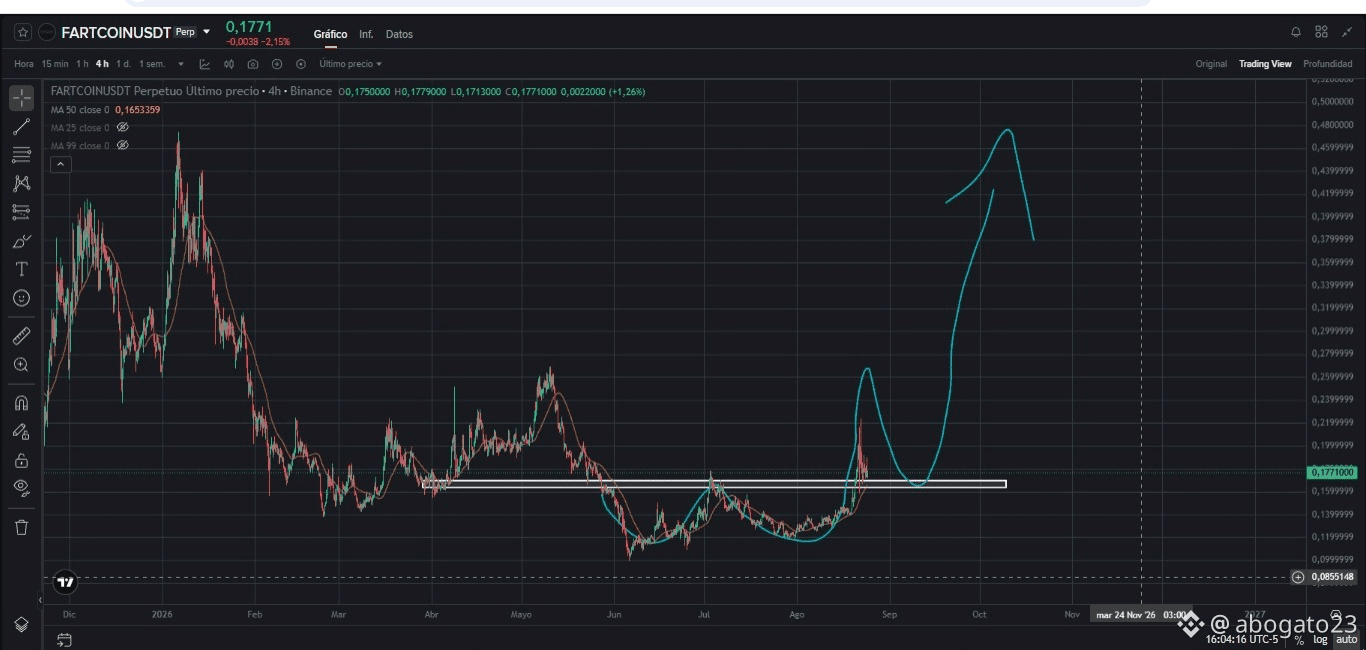Set interval to 1 h

click(x=82, y=64)
